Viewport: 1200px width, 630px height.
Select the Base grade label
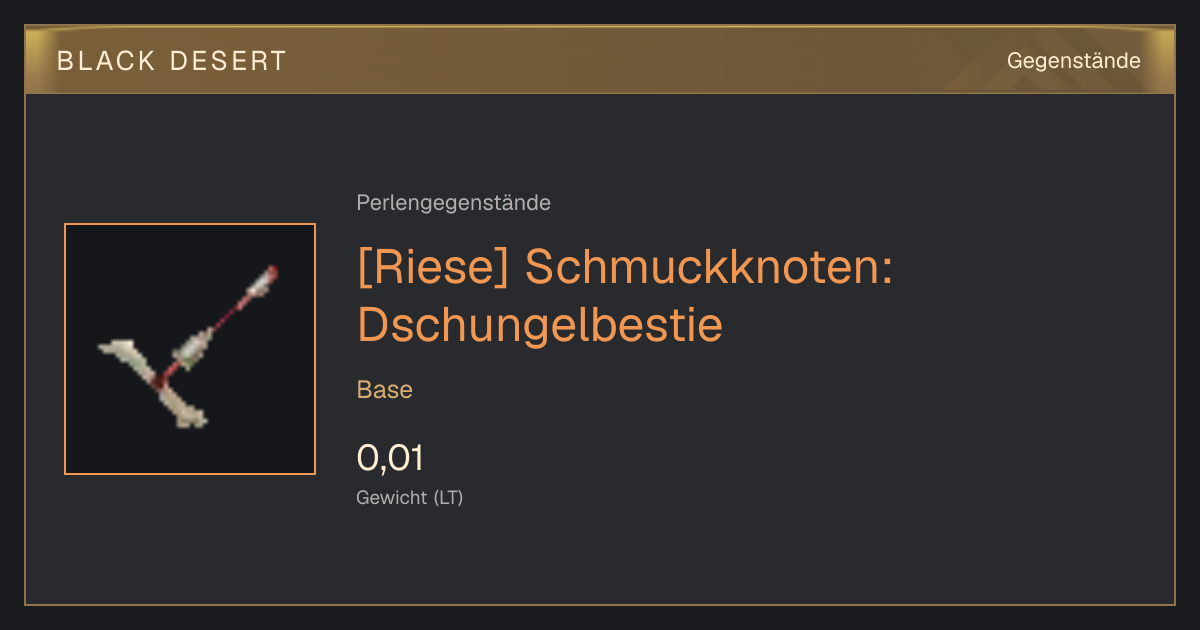coord(385,390)
